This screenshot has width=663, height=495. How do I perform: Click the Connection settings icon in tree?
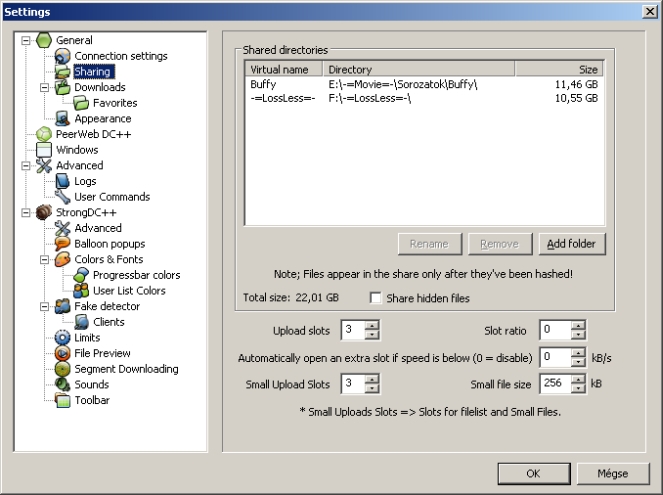63,56
